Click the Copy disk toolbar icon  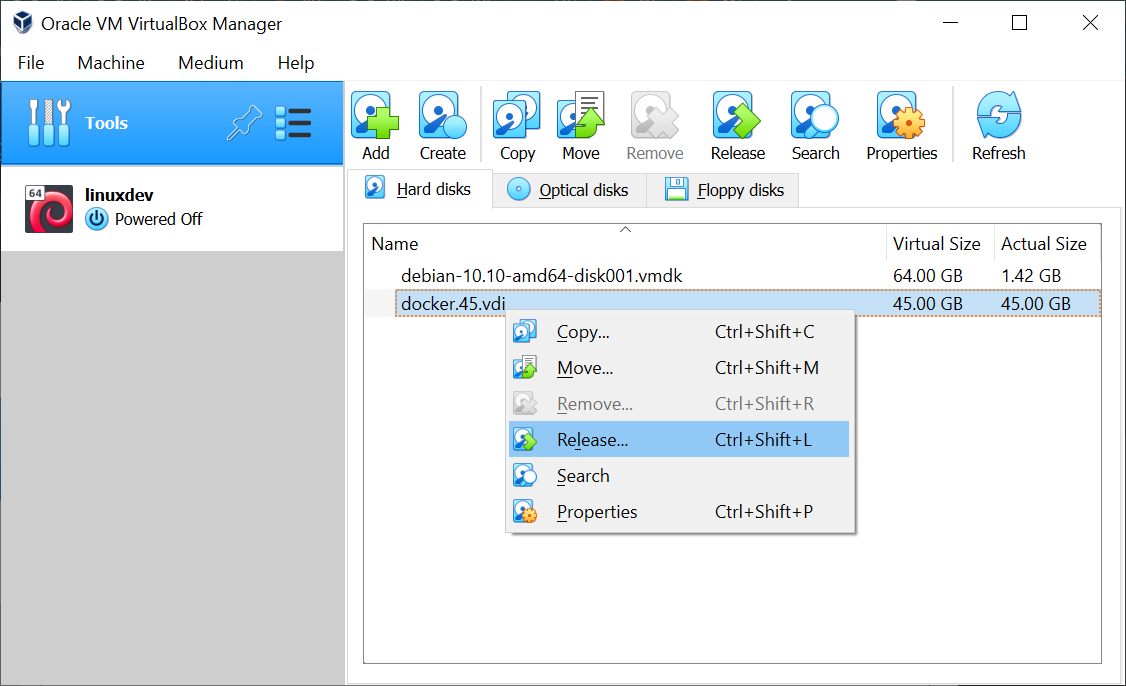(x=517, y=116)
